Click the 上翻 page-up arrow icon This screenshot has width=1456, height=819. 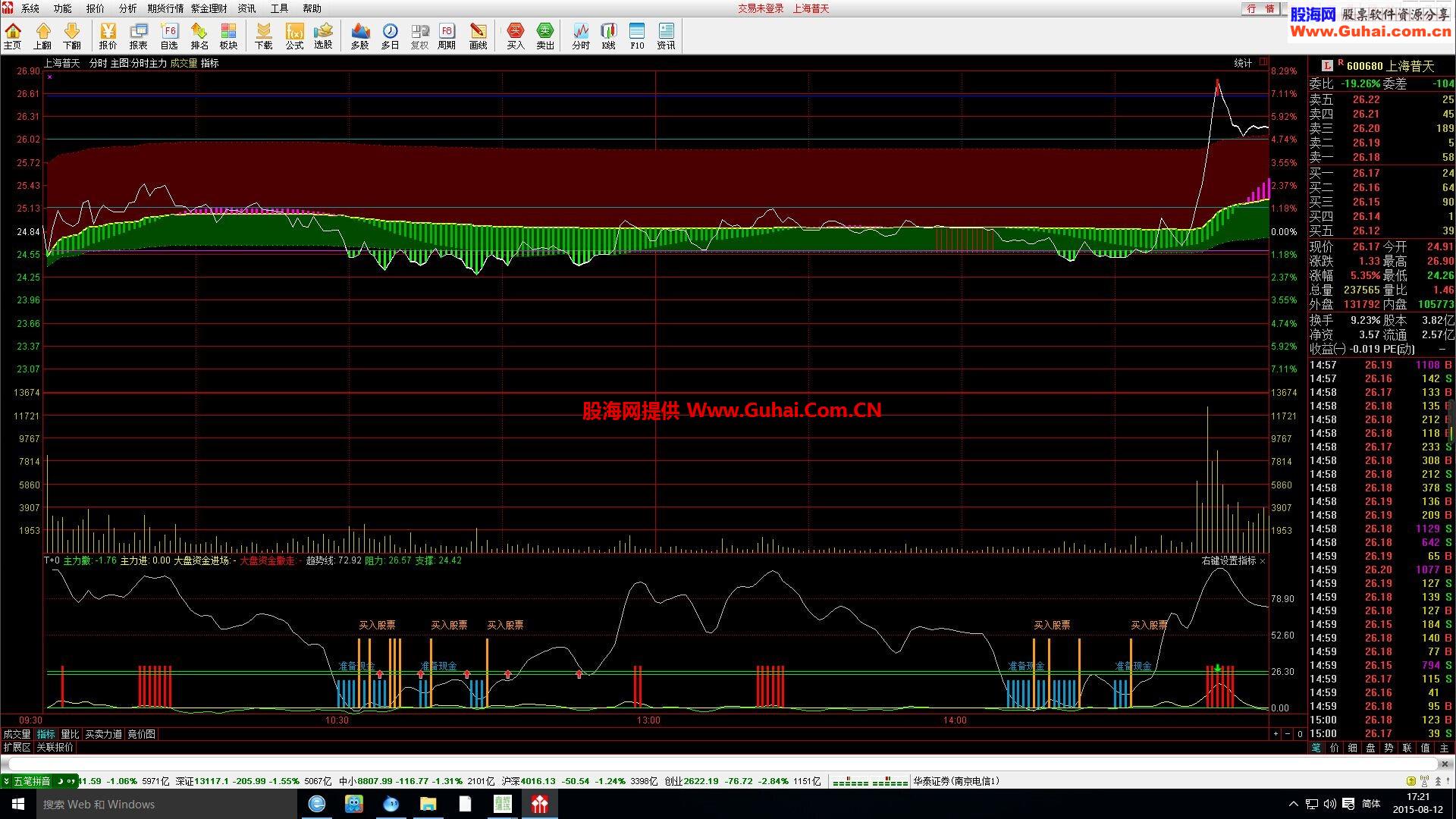(x=42, y=36)
